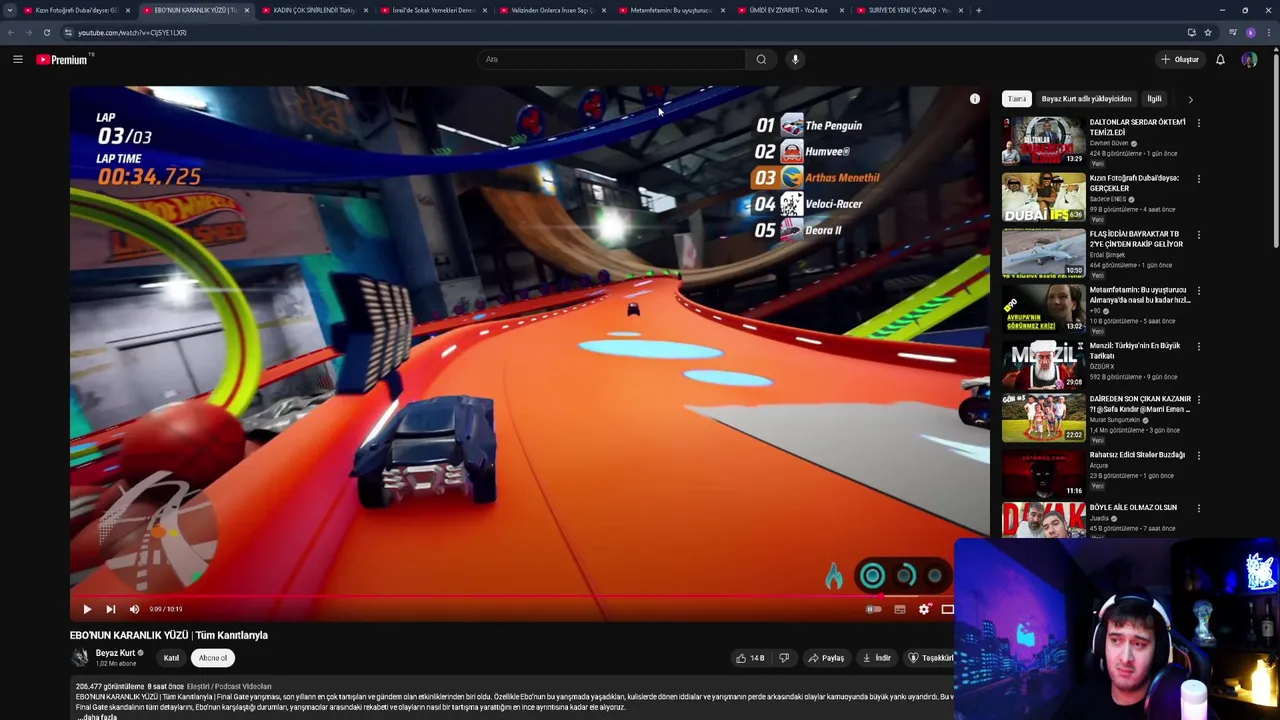Viewport: 1280px width, 720px height.
Task: Mute the video volume
Action: (x=134, y=609)
